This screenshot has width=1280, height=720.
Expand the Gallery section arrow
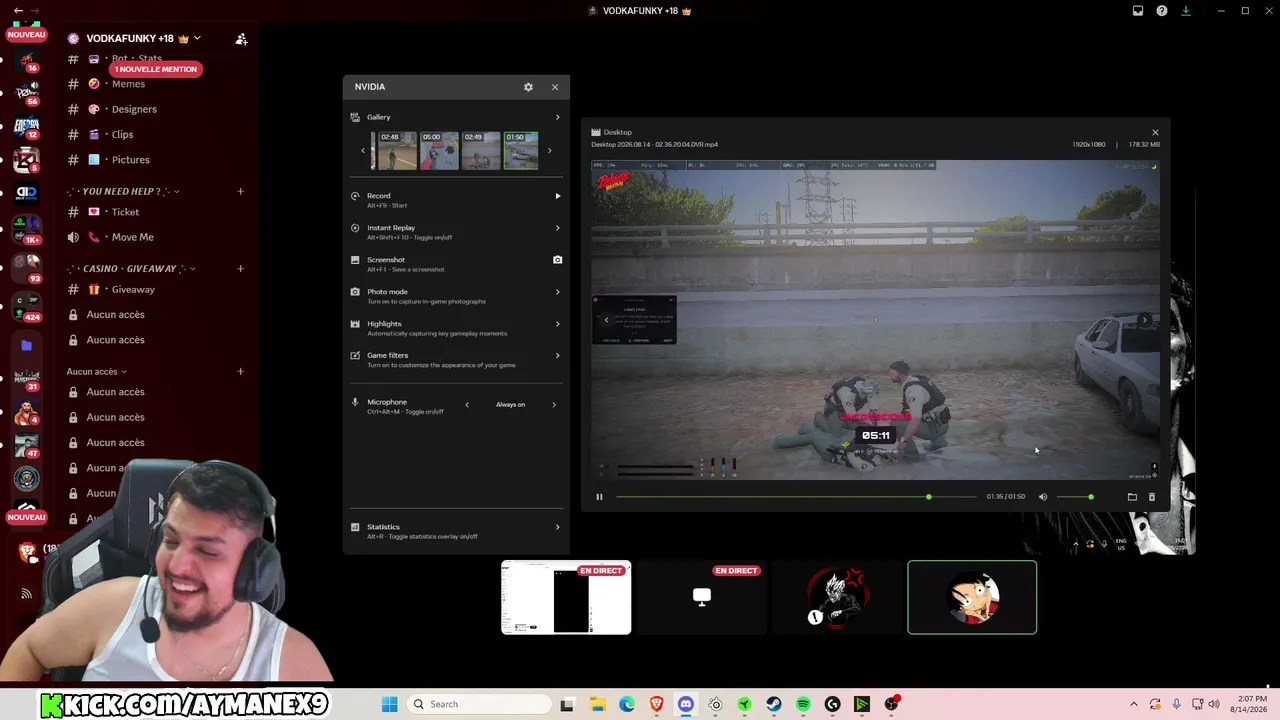coord(557,117)
